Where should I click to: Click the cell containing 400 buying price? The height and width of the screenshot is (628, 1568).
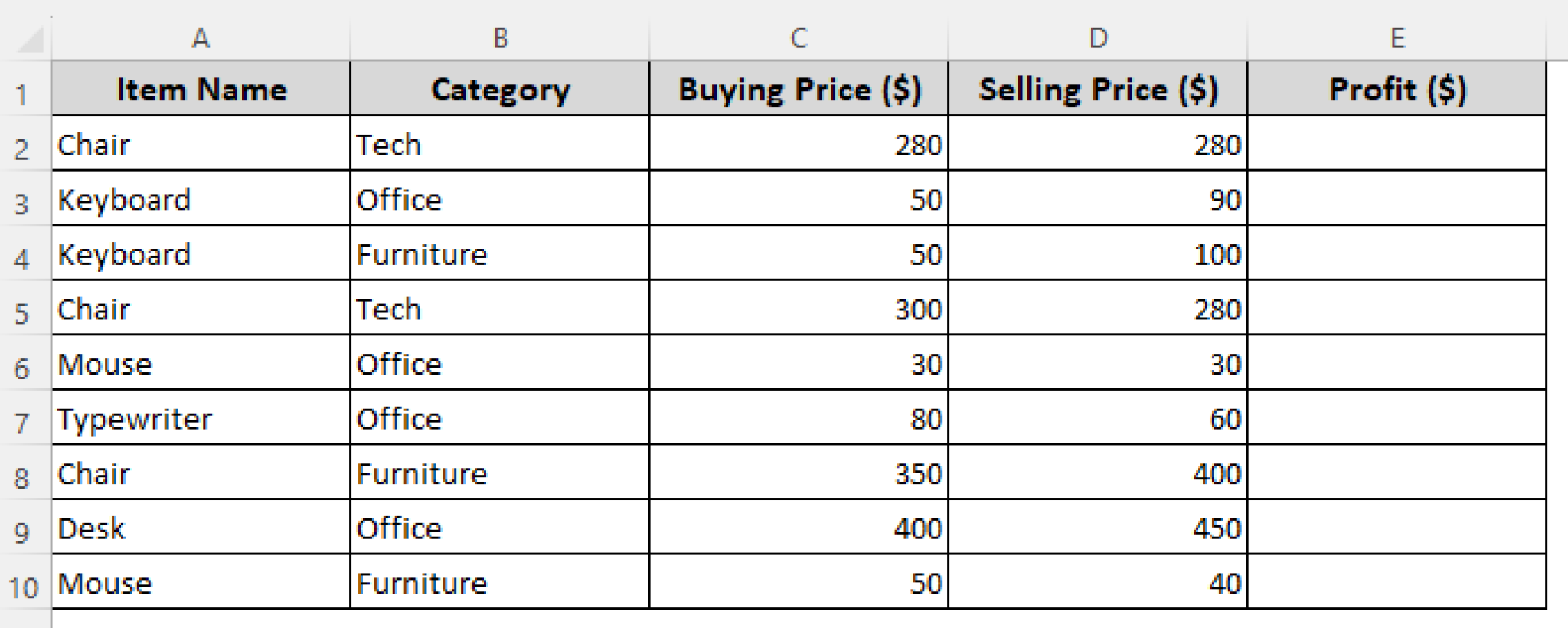point(799,528)
